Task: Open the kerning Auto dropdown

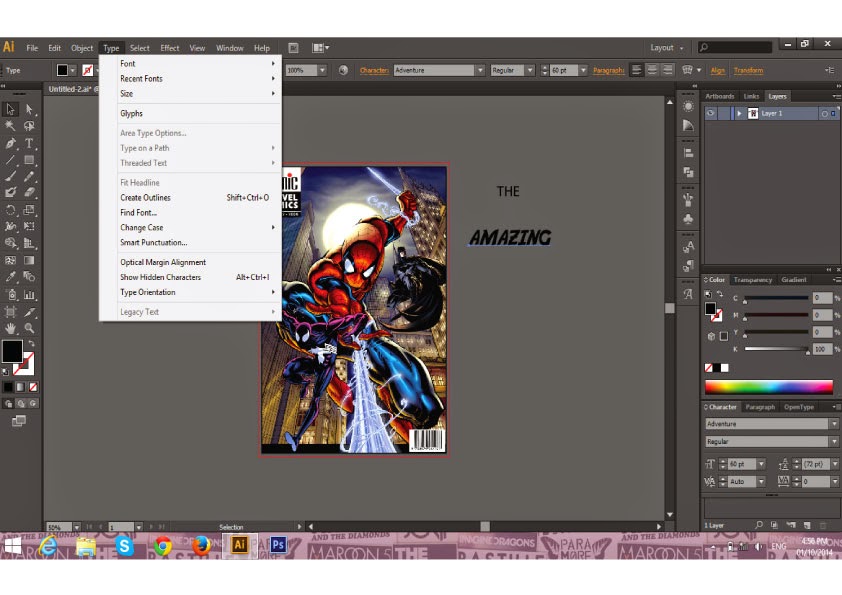Action: click(761, 482)
